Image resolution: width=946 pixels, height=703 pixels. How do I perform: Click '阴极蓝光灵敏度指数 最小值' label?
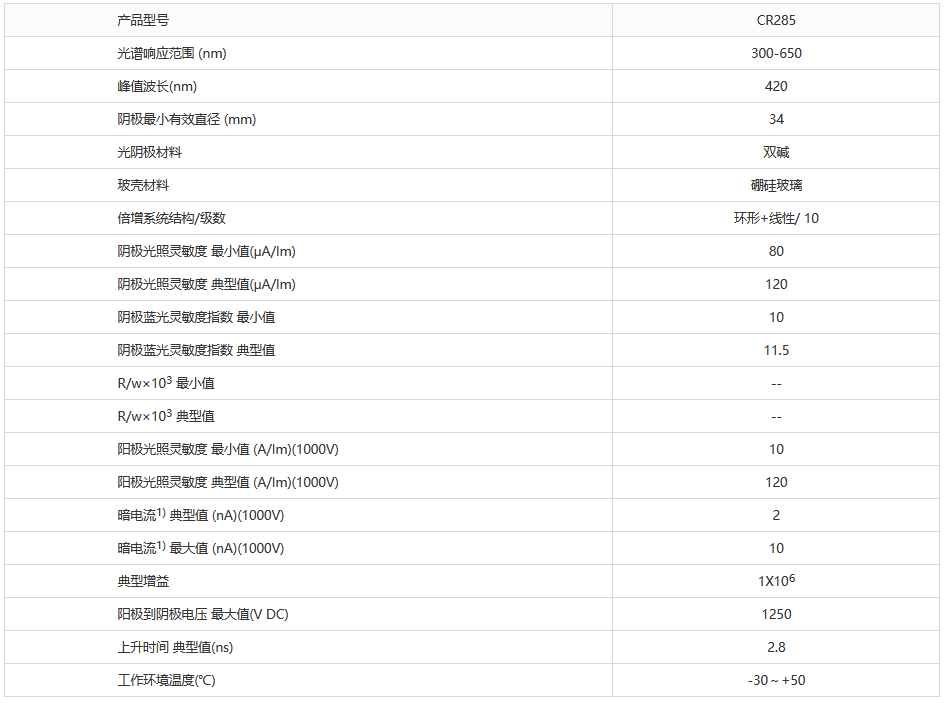(x=196, y=317)
